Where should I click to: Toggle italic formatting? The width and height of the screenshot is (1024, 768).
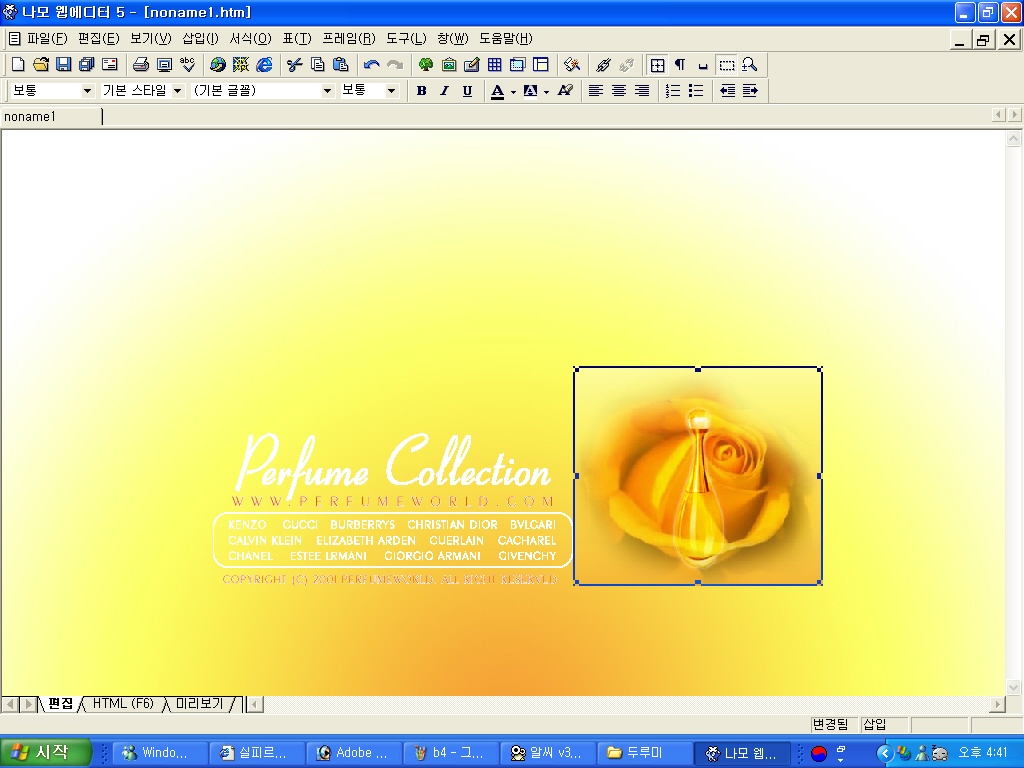point(444,91)
